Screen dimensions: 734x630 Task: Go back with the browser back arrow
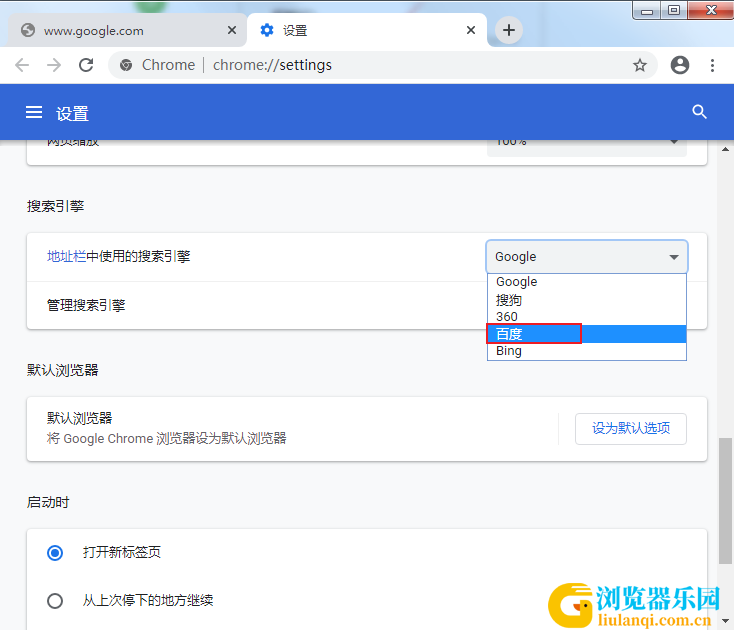point(22,65)
